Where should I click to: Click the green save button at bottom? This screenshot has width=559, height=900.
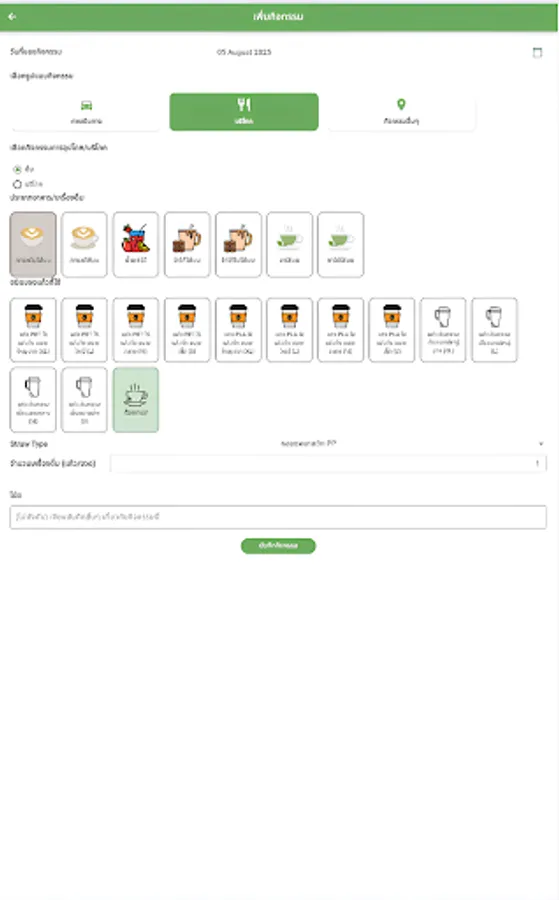tap(278, 546)
